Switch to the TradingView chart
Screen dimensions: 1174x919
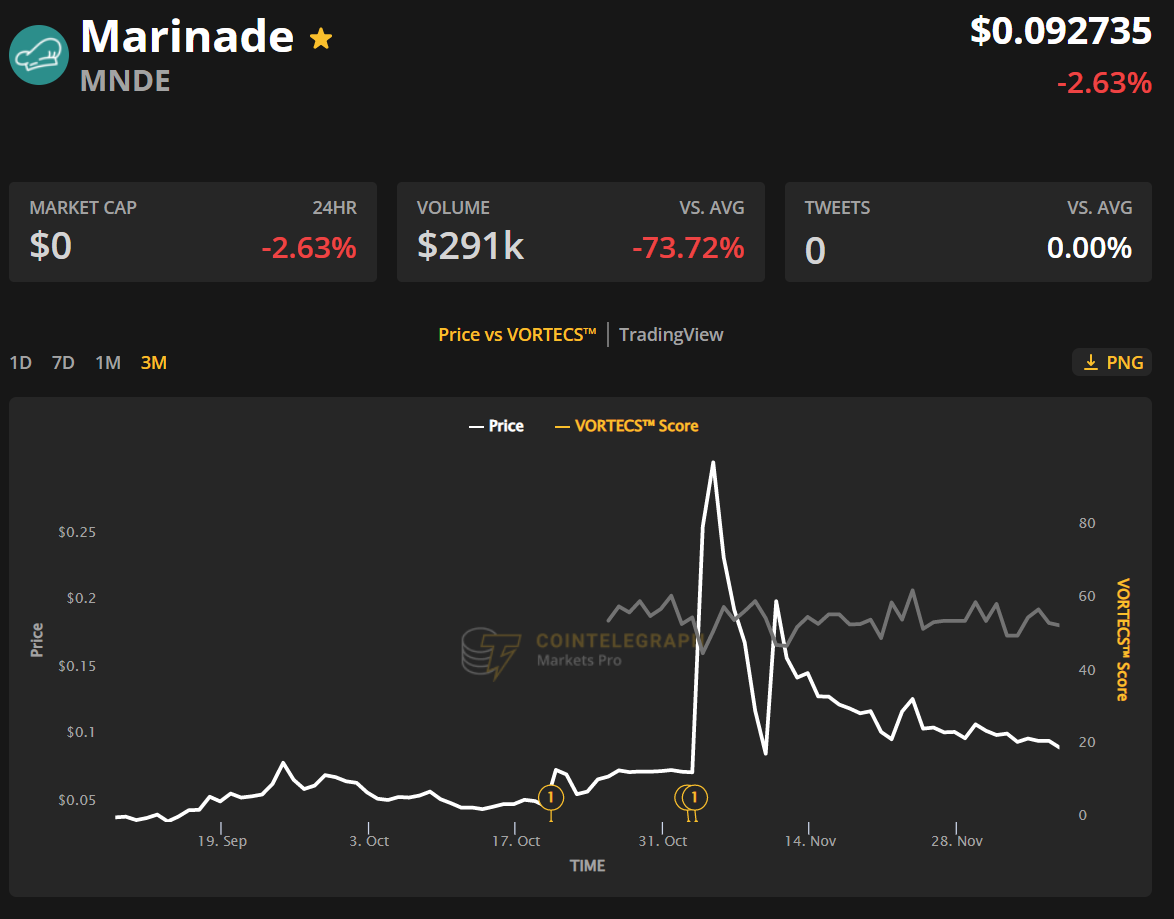pos(671,335)
